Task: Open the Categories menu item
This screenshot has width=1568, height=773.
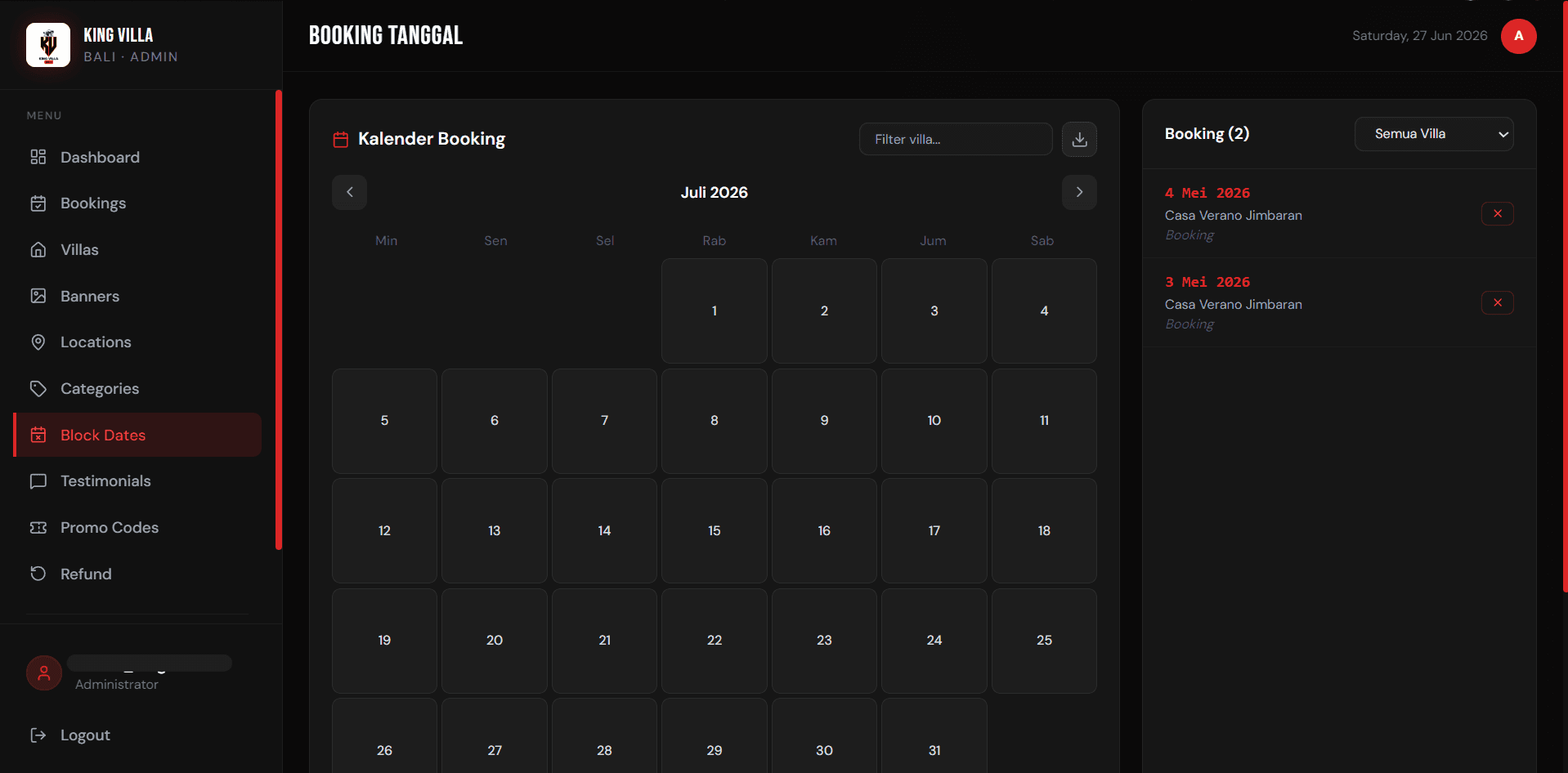Action: point(137,389)
